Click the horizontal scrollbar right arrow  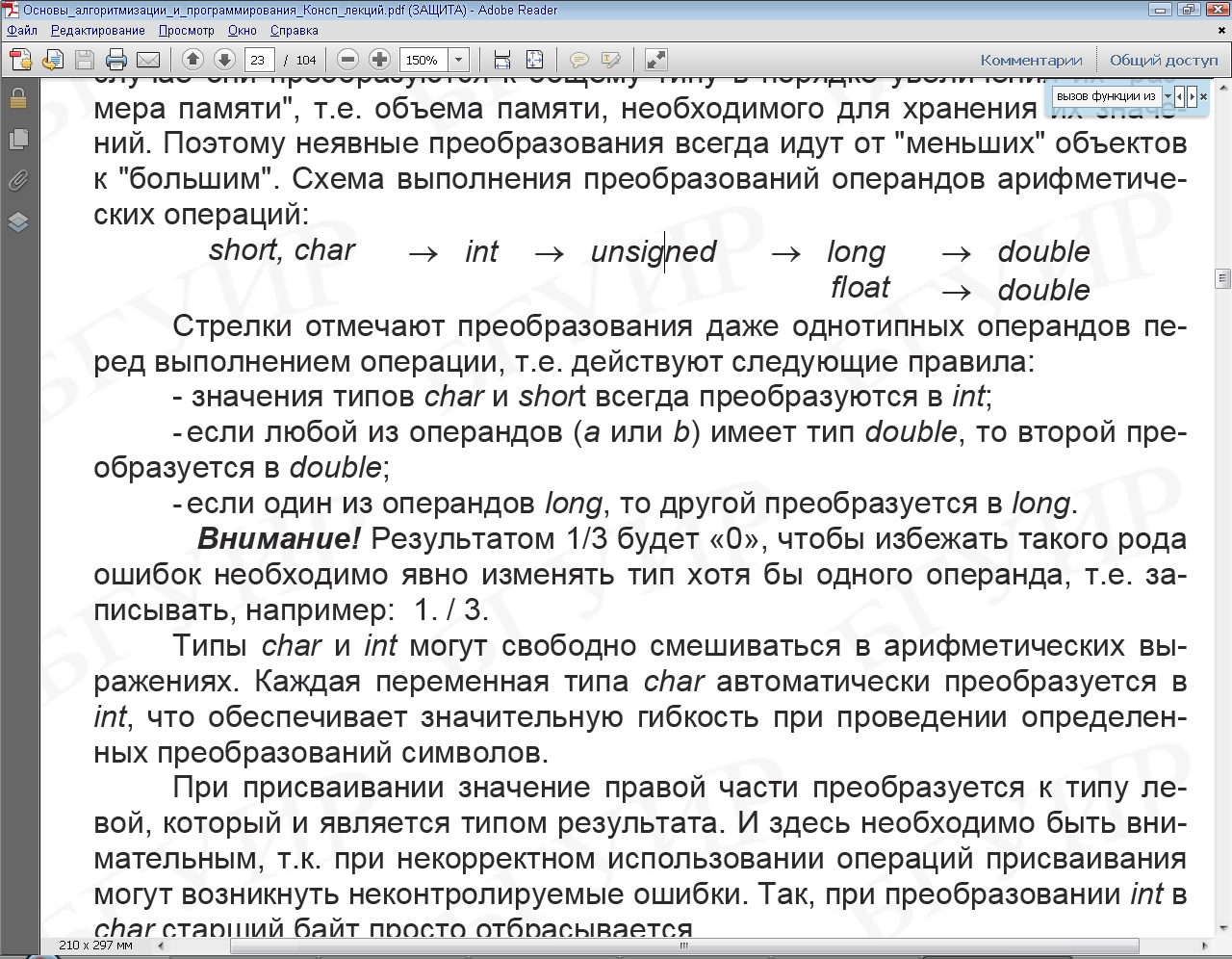coord(1207,946)
